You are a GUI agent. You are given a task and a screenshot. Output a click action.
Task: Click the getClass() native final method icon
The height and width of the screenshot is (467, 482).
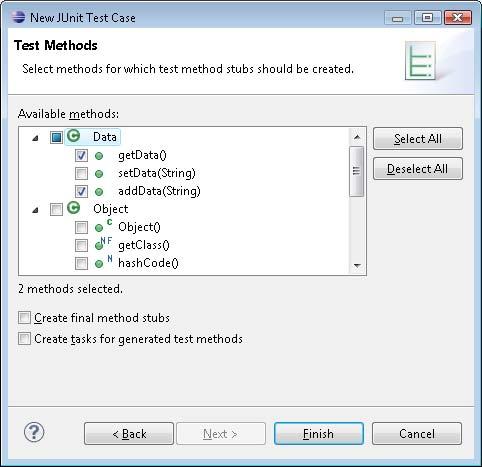tap(103, 244)
